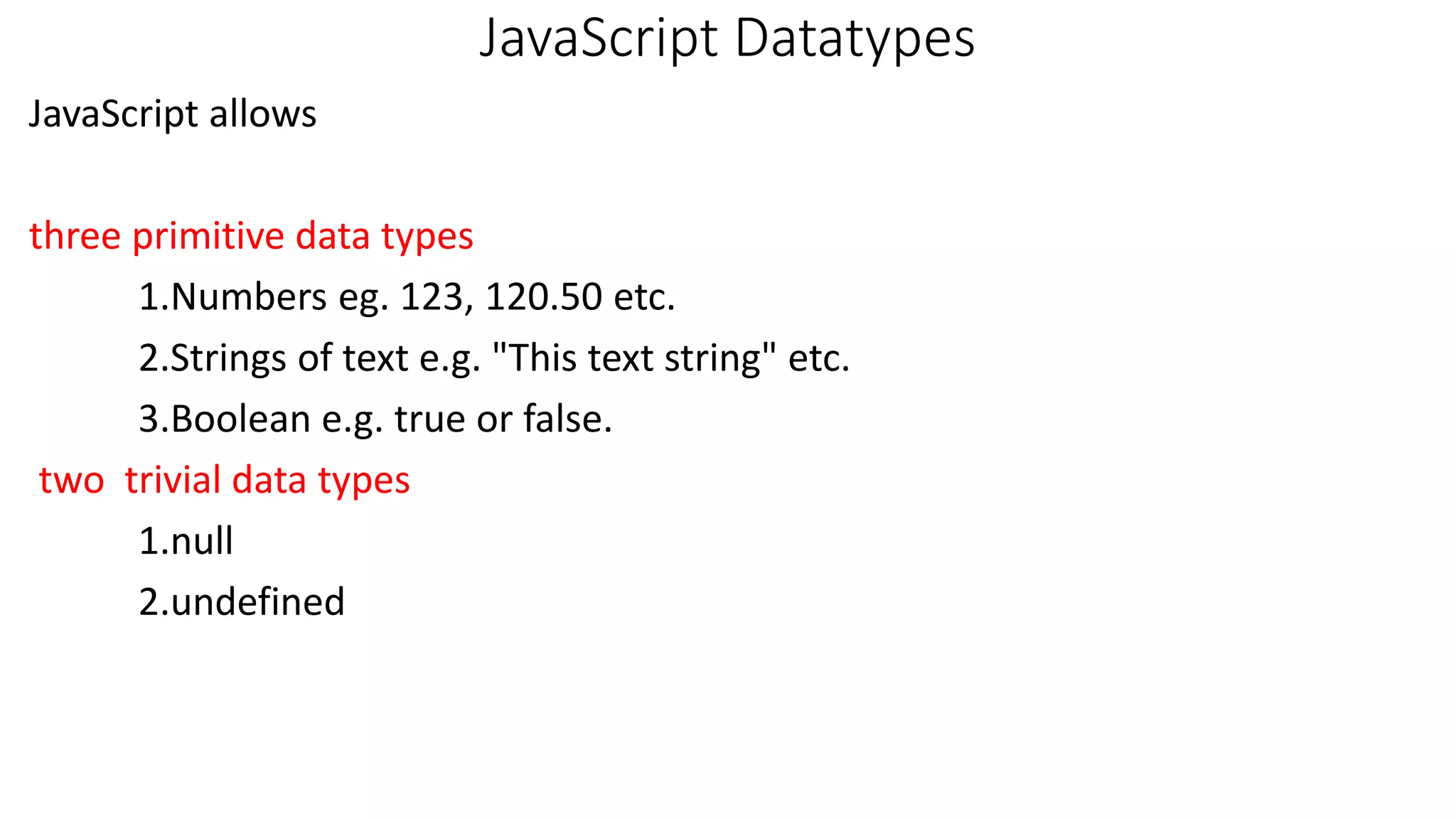The image size is (1456, 819).
Task: Select the number 120.50 in the list
Action: (x=544, y=297)
